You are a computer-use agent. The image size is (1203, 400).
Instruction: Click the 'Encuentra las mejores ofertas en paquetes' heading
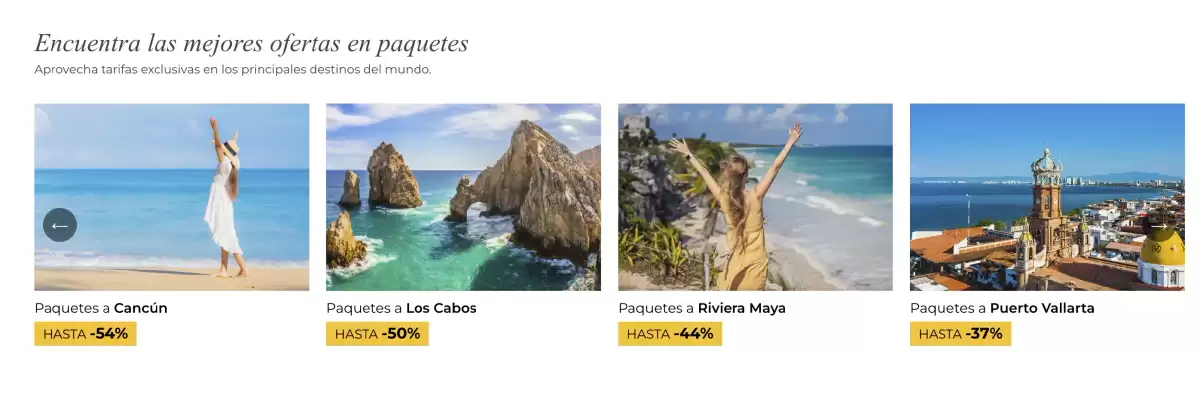[251, 44]
